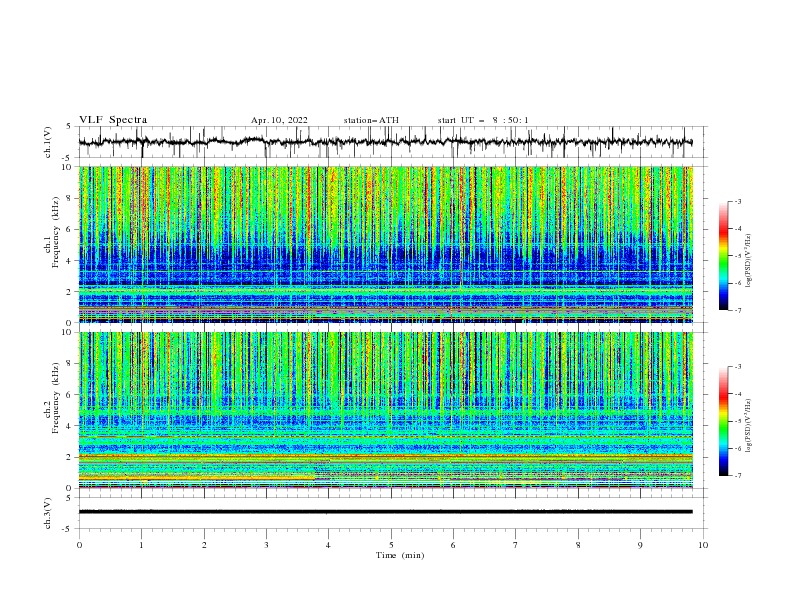Click the ch.2 spectrogram colorbar
The image size is (792, 612).
[724, 421]
